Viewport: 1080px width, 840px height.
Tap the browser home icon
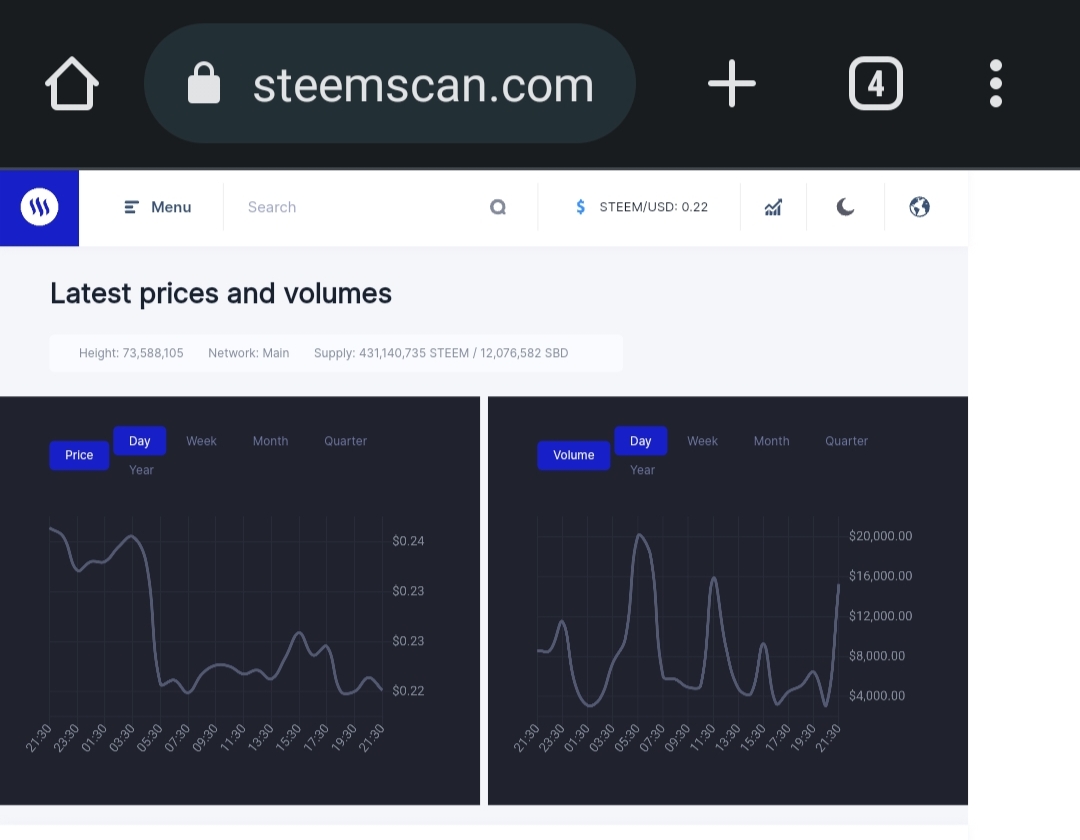click(x=72, y=84)
